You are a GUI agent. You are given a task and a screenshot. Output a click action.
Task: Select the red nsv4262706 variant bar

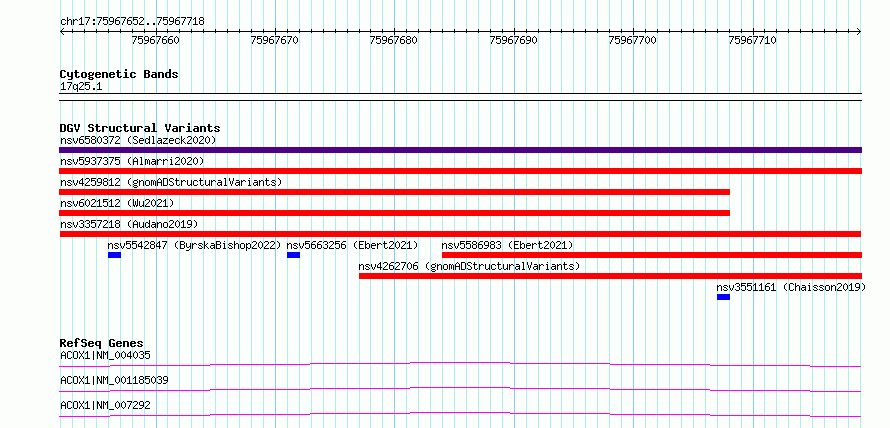tap(610, 276)
